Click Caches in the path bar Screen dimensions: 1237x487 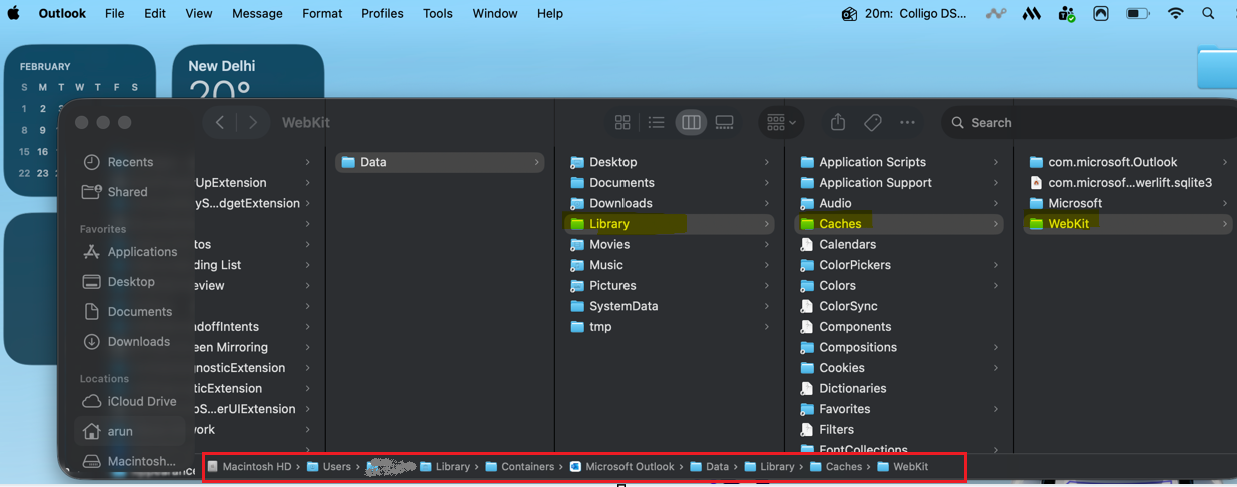(x=836, y=467)
